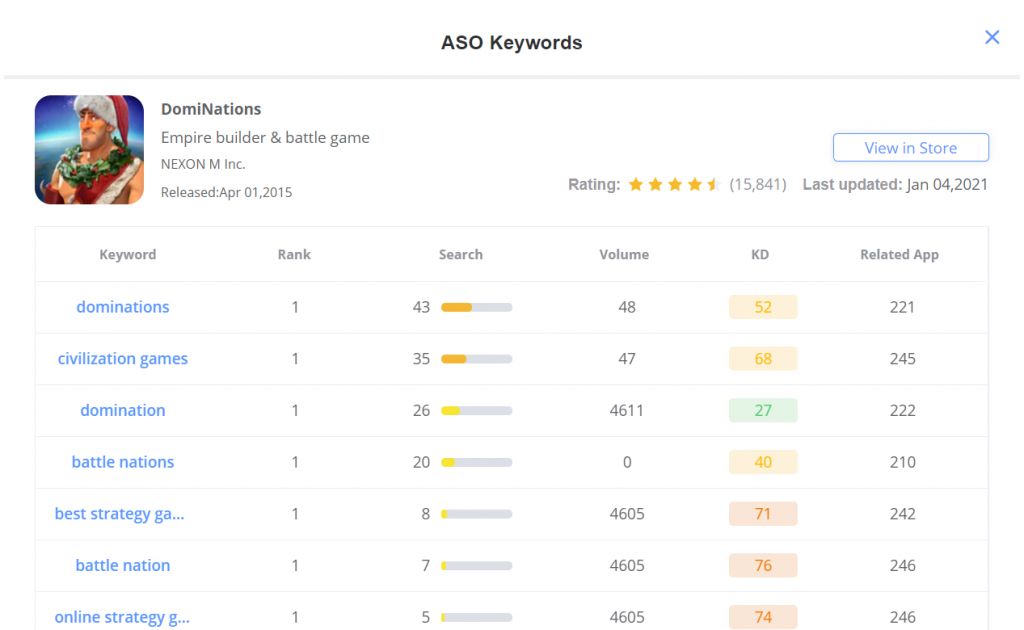Select the 'domination' keyword link

(x=123, y=410)
